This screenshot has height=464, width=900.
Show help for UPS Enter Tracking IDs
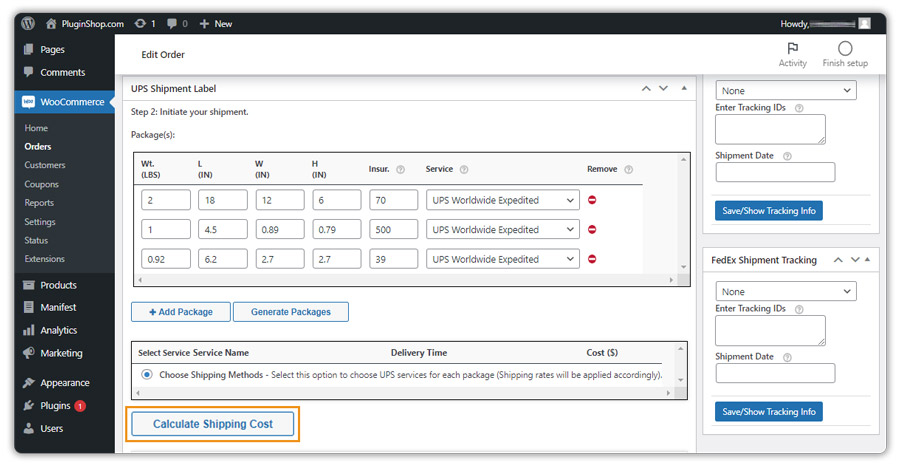tap(799, 108)
